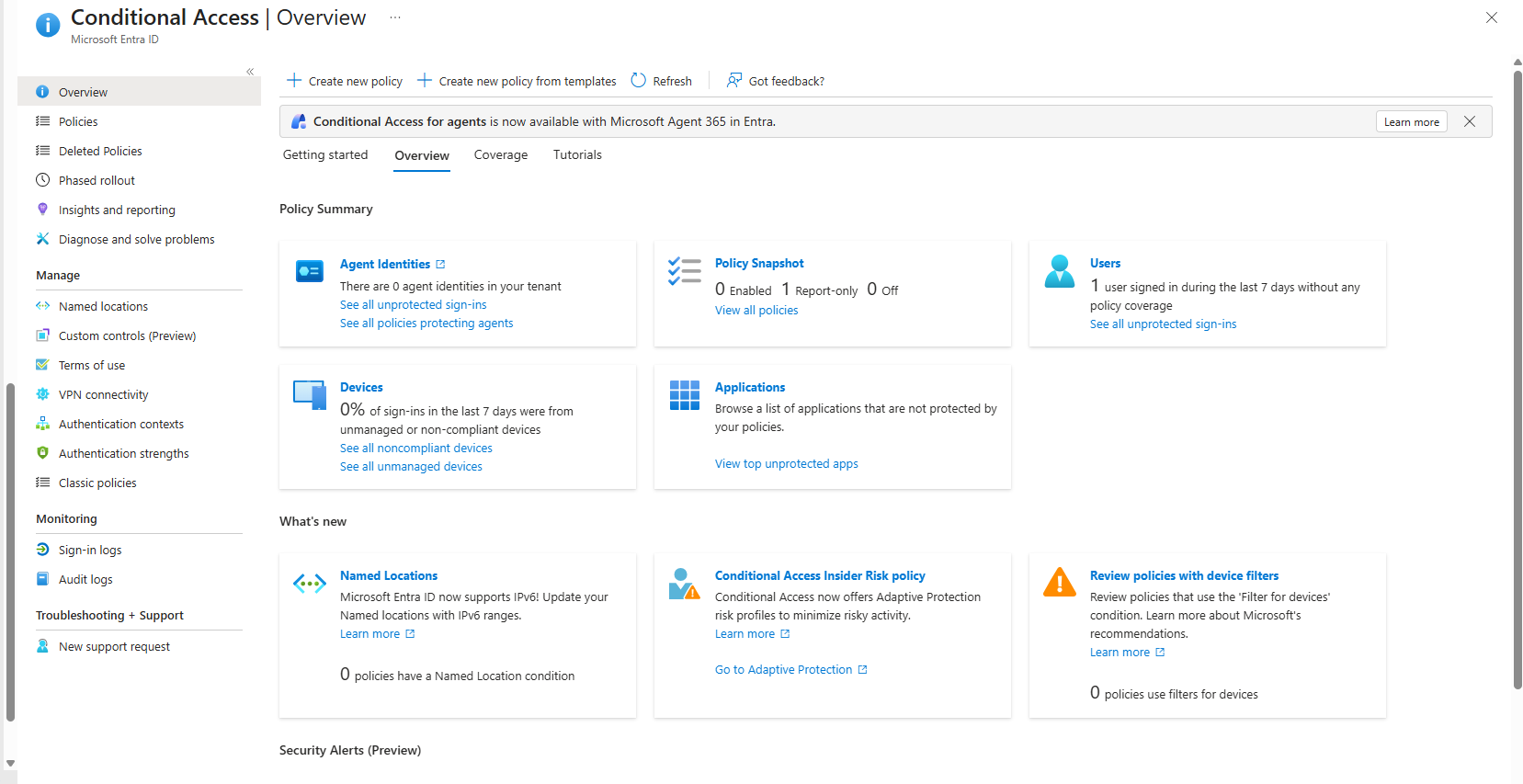1523x784 pixels.
Task: Open the Deleted Policies sidebar item
Action: tap(100, 151)
